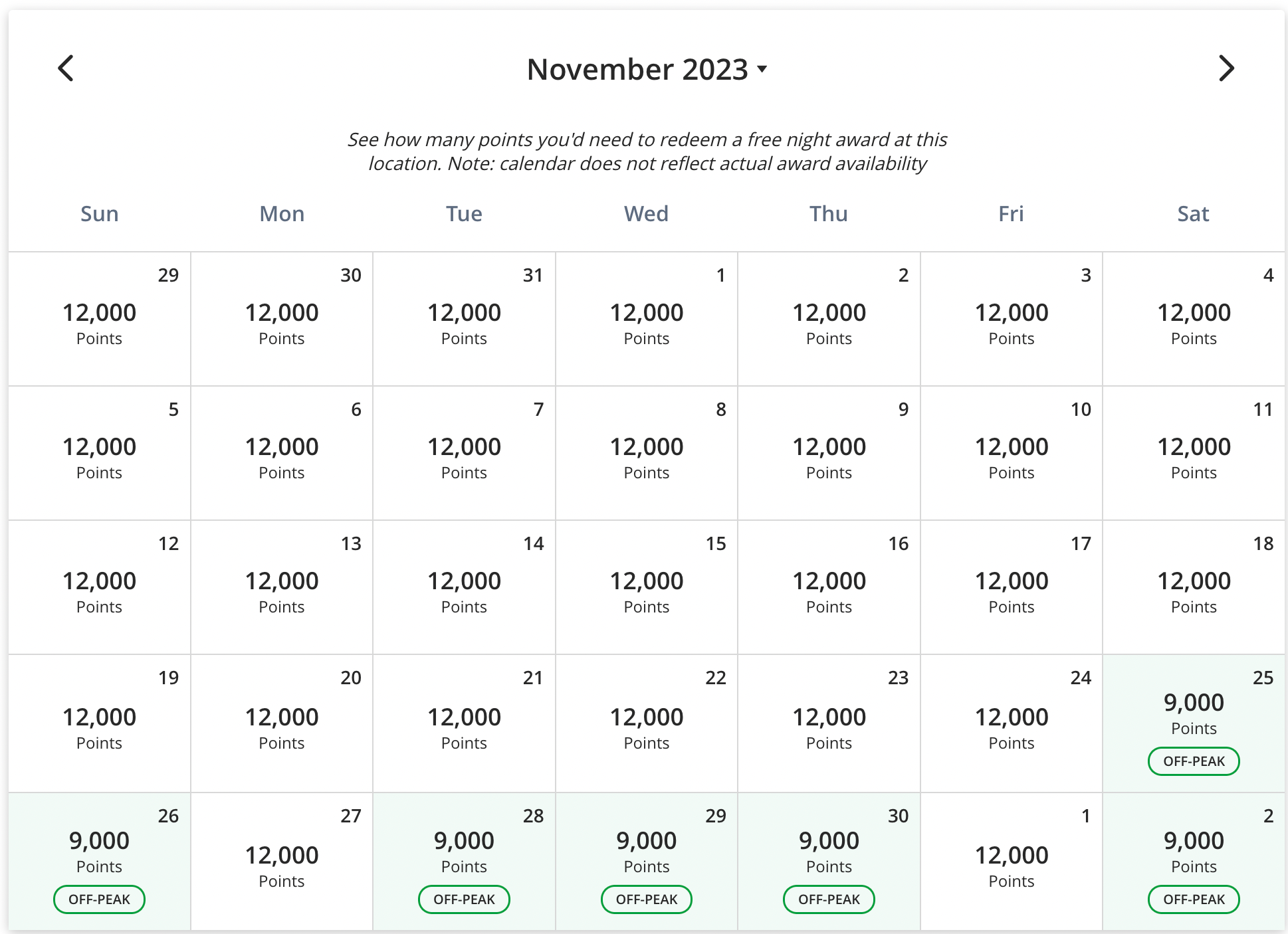This screenshot has width=1288, height=934.
Task: Click the forward chevron arrow
Action: click(x=1226, y=68)
